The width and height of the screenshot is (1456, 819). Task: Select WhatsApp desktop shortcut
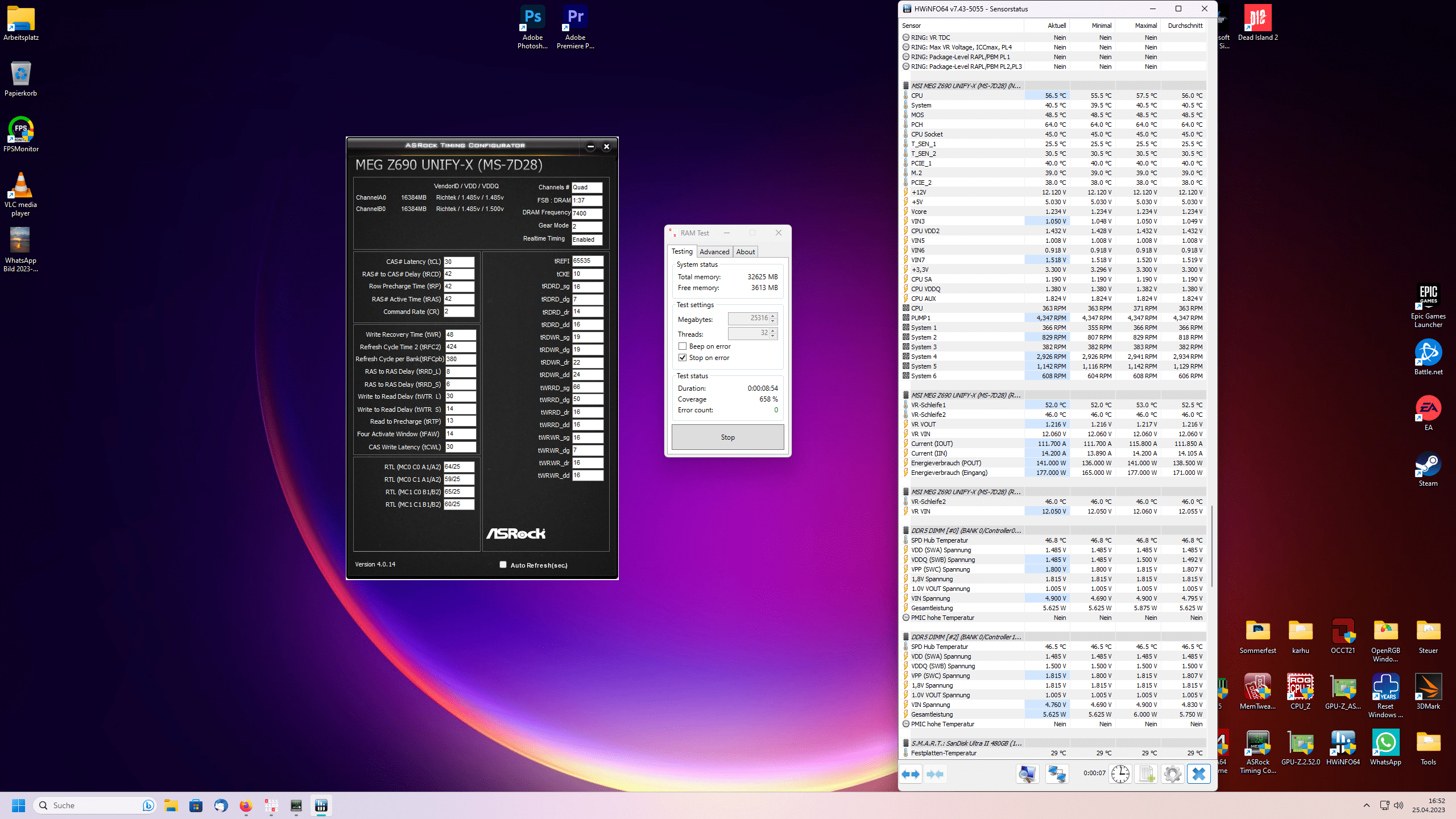1385,748
